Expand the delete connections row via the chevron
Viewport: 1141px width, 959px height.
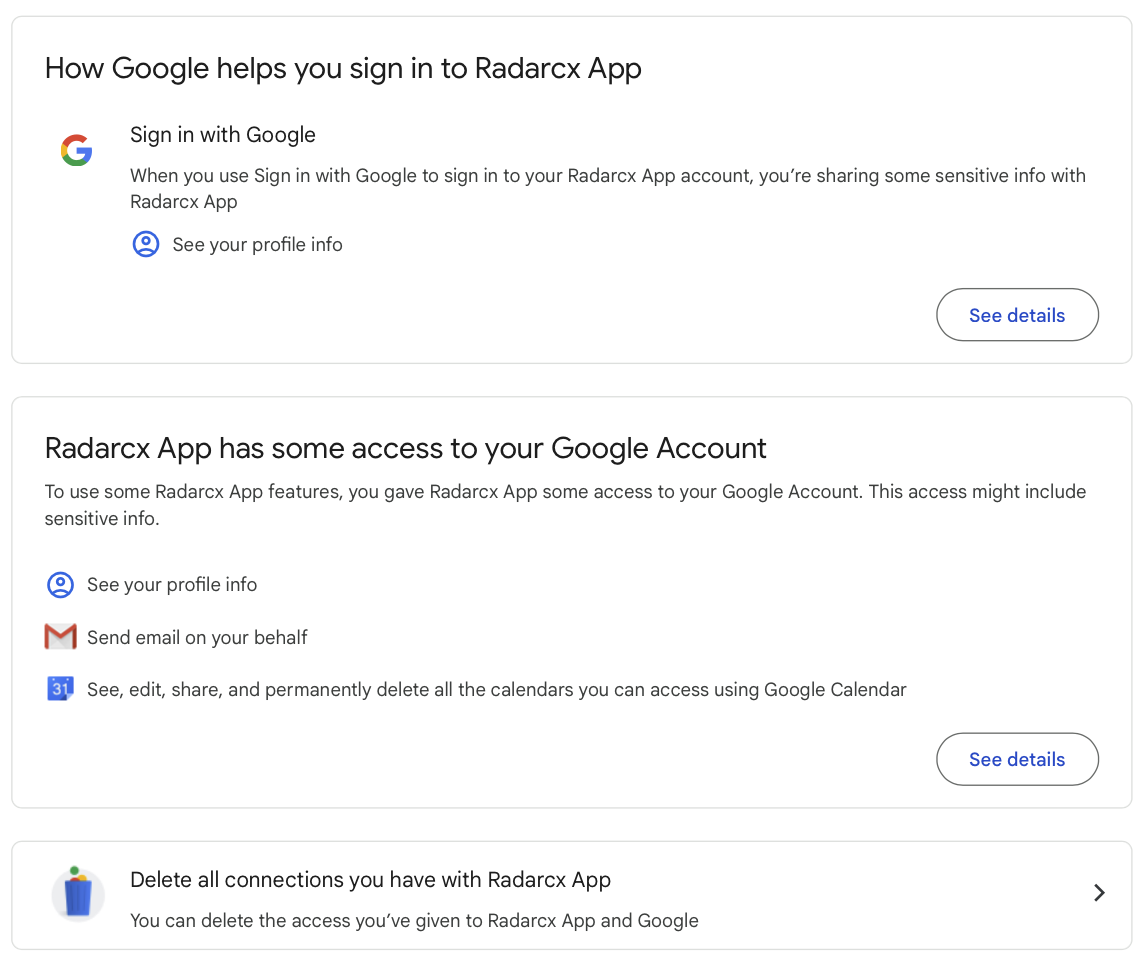(x=1098, y=892)
